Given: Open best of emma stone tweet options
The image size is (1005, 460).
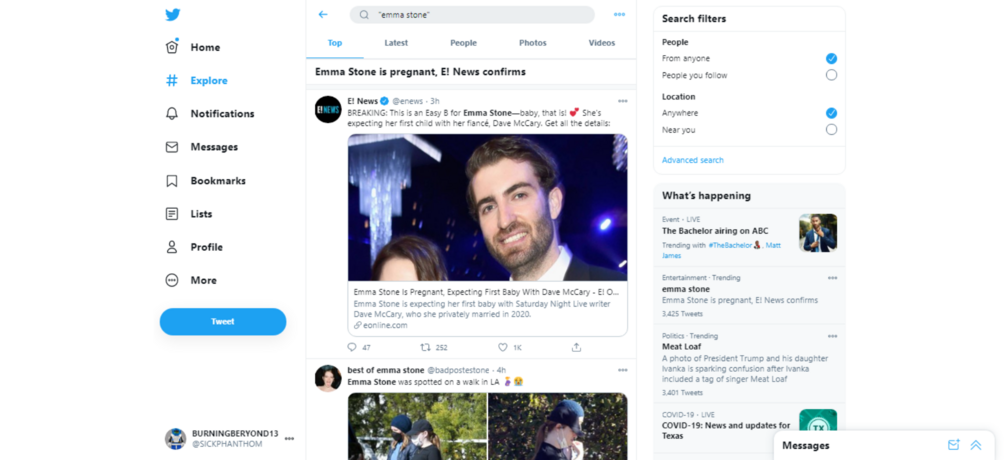Looking at the screenshot, I should [x=622, y=370].
